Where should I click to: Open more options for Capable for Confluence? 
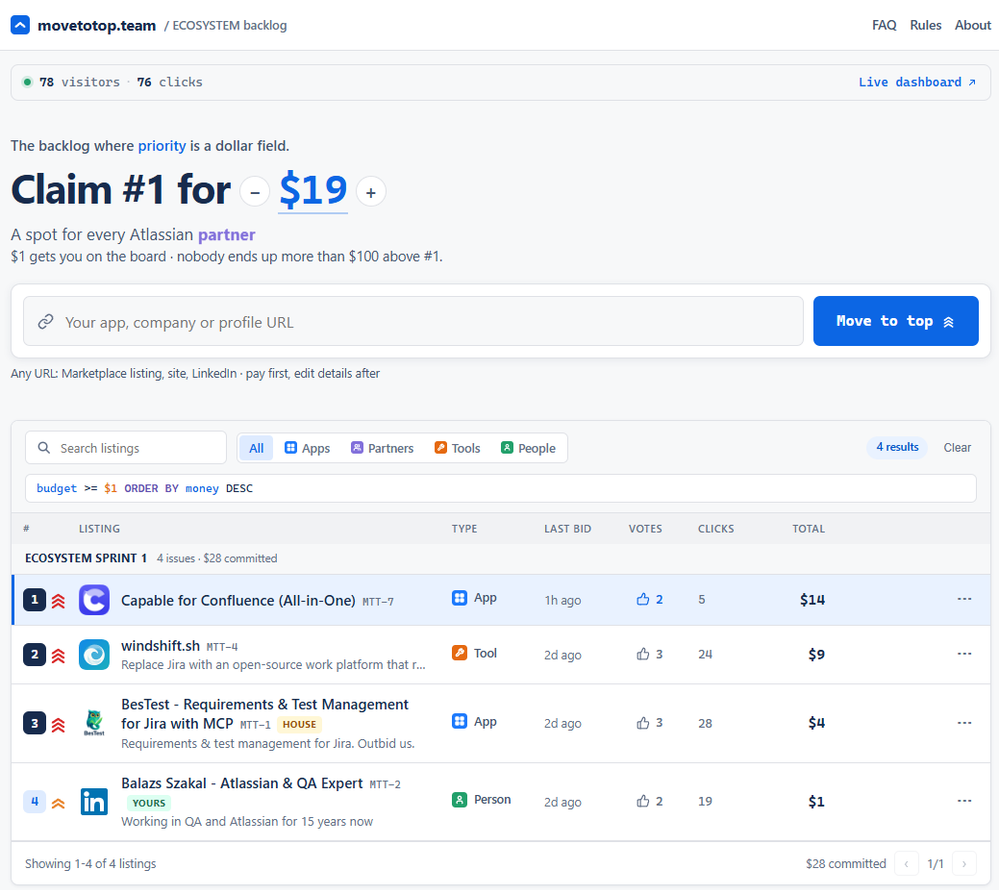[964, 599]
